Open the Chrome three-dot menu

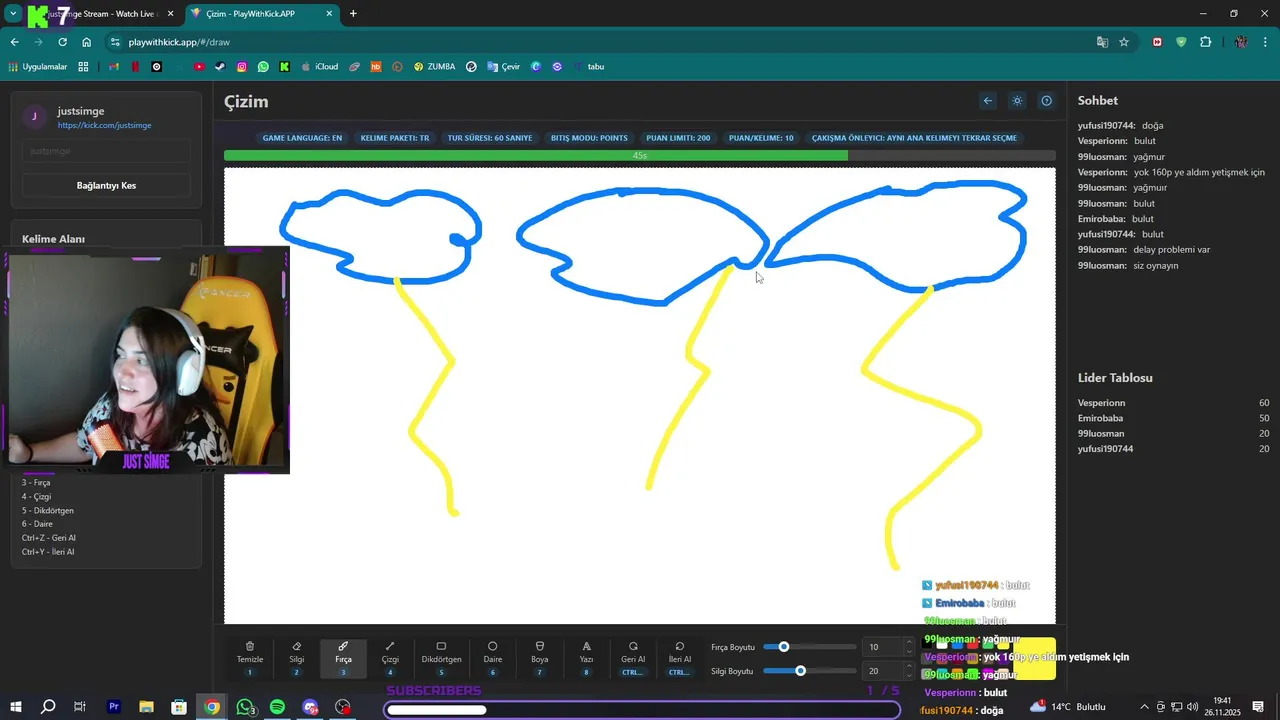pyautogui.click(x=1266, y=42)
